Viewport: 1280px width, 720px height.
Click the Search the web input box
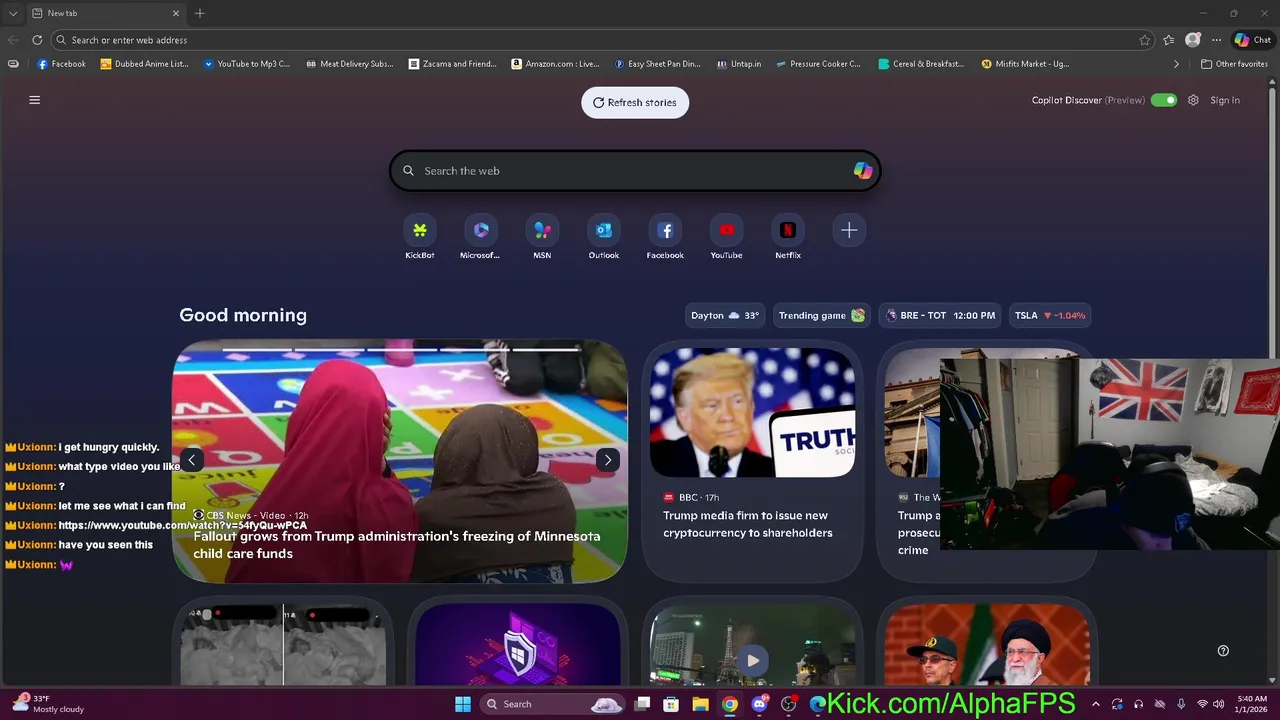point(635,171)
